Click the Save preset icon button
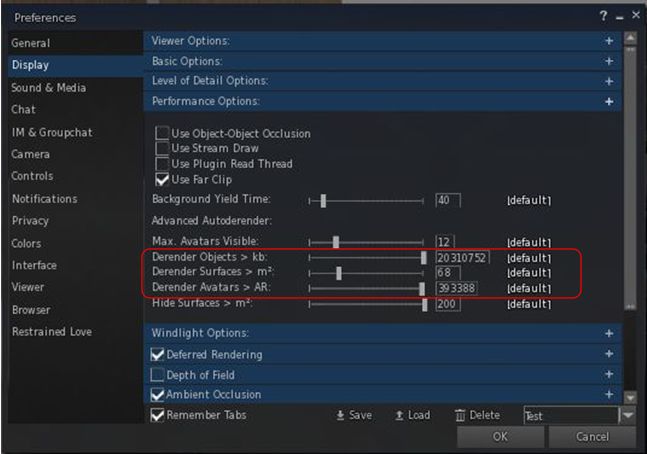The image size is (647, 454). (341, 415)
